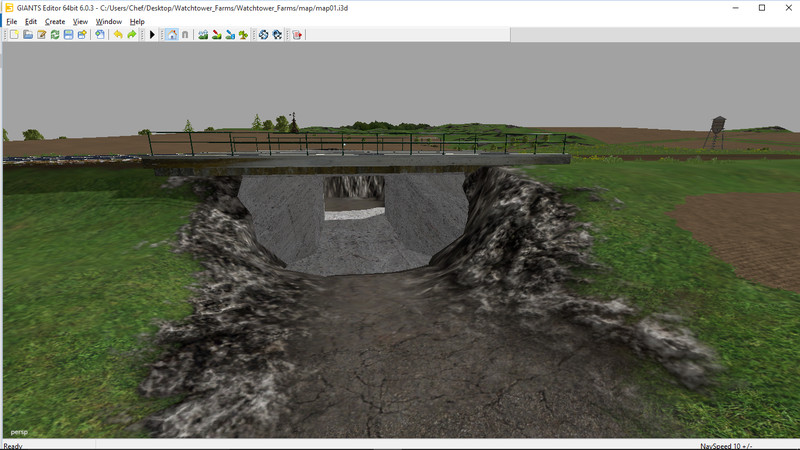Click the first gear icon in toolbar
The height and width of the screenshot is (450, 800).
[264, 35]
